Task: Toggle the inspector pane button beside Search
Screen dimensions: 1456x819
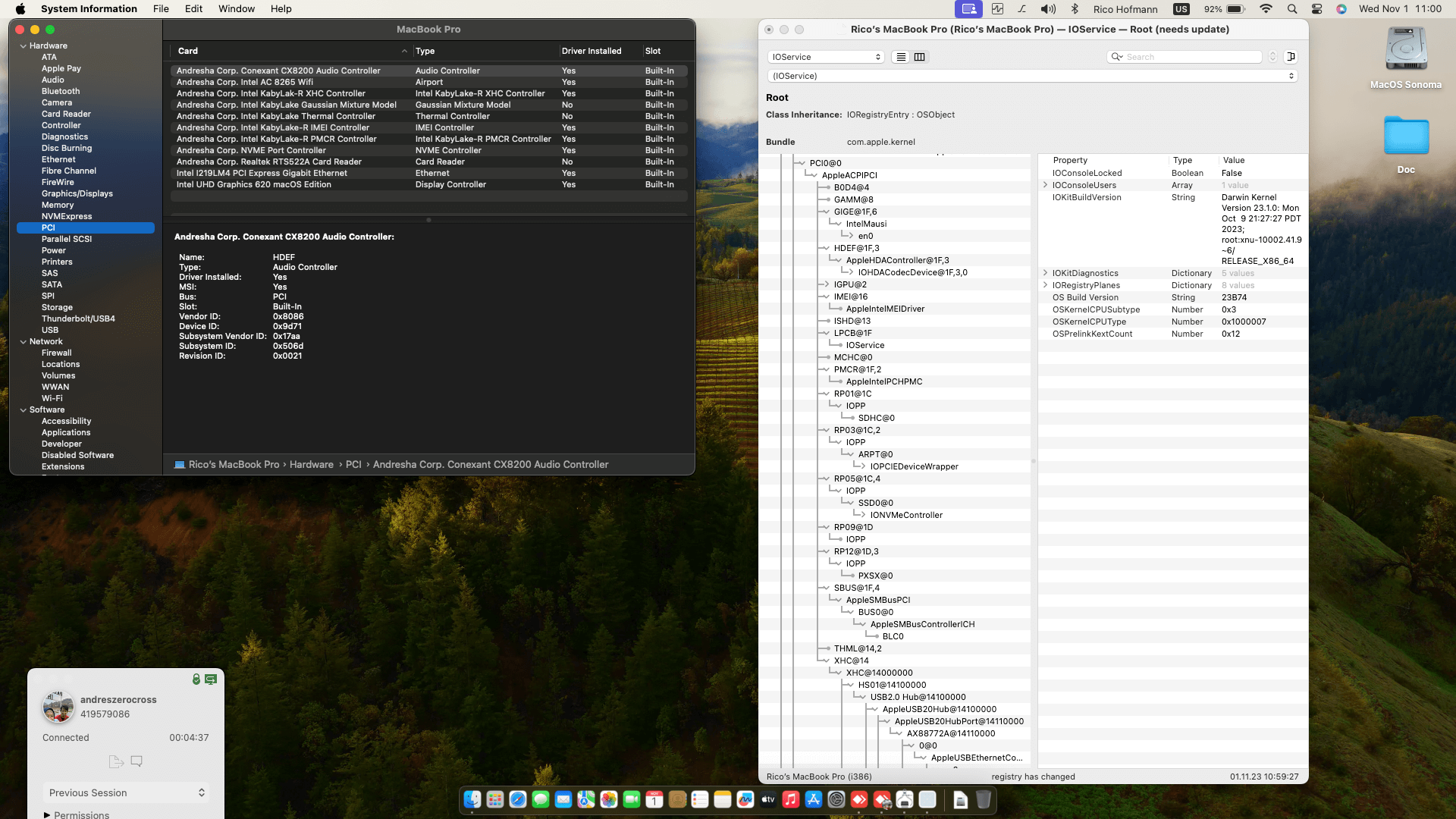Action: pyautogui.click(x=1291, y=57)
